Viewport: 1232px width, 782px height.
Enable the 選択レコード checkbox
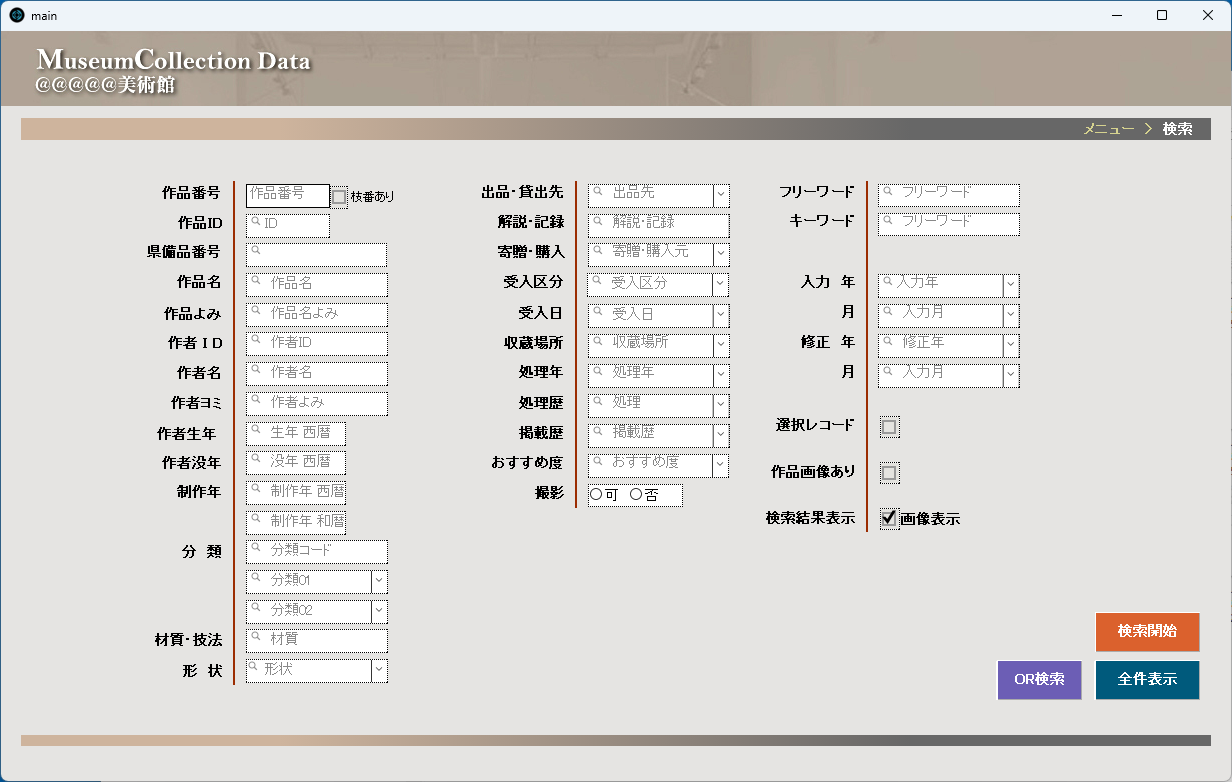coord(889,427)
